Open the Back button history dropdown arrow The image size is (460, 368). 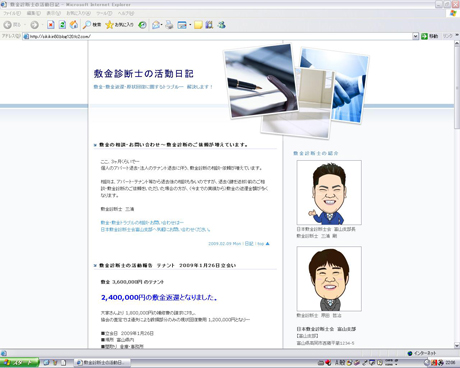[25, 25]
